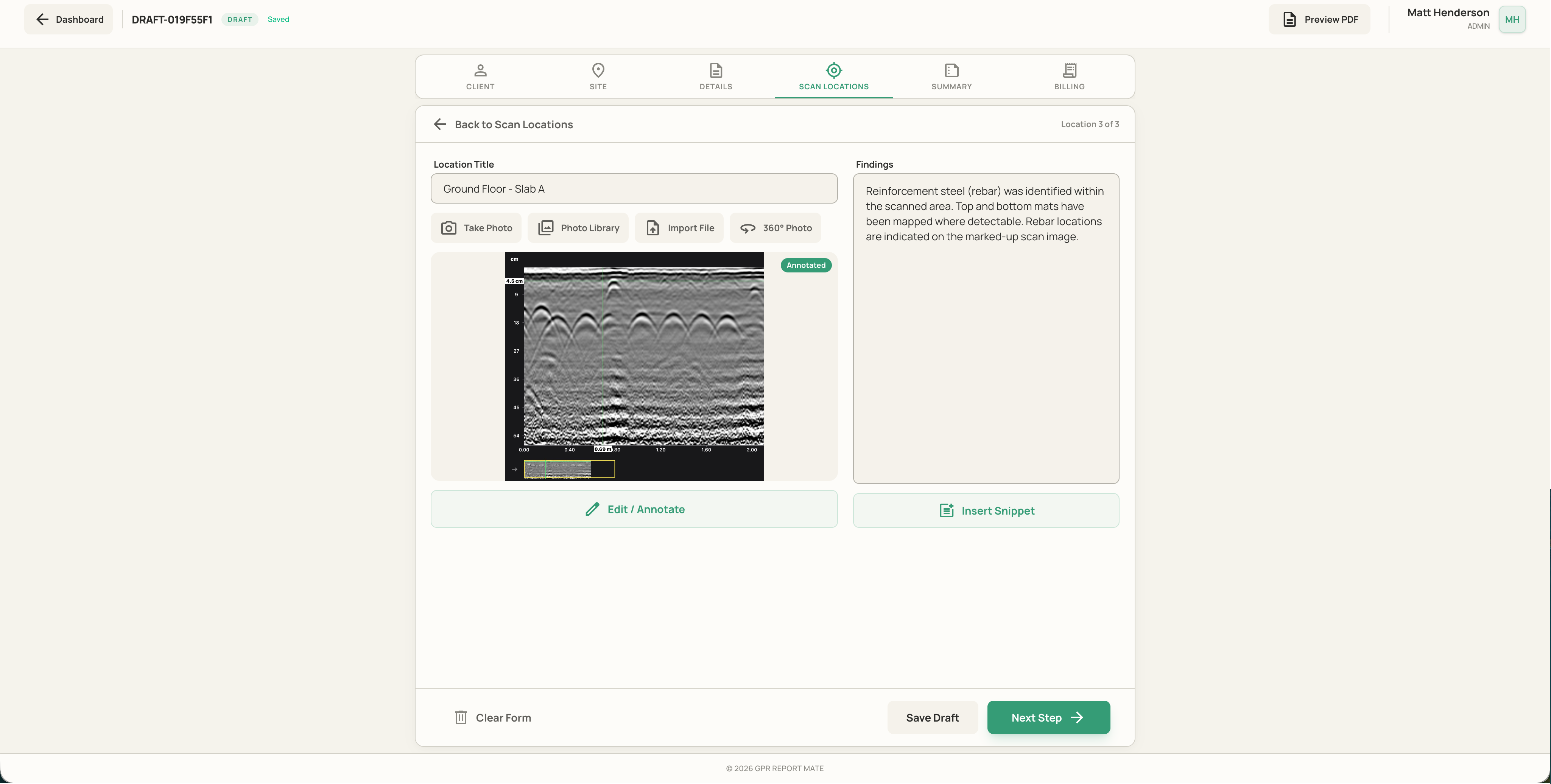The width and height of the screenshot is (1551, 784).
Task: Open the Details tab
Action: 716,77
